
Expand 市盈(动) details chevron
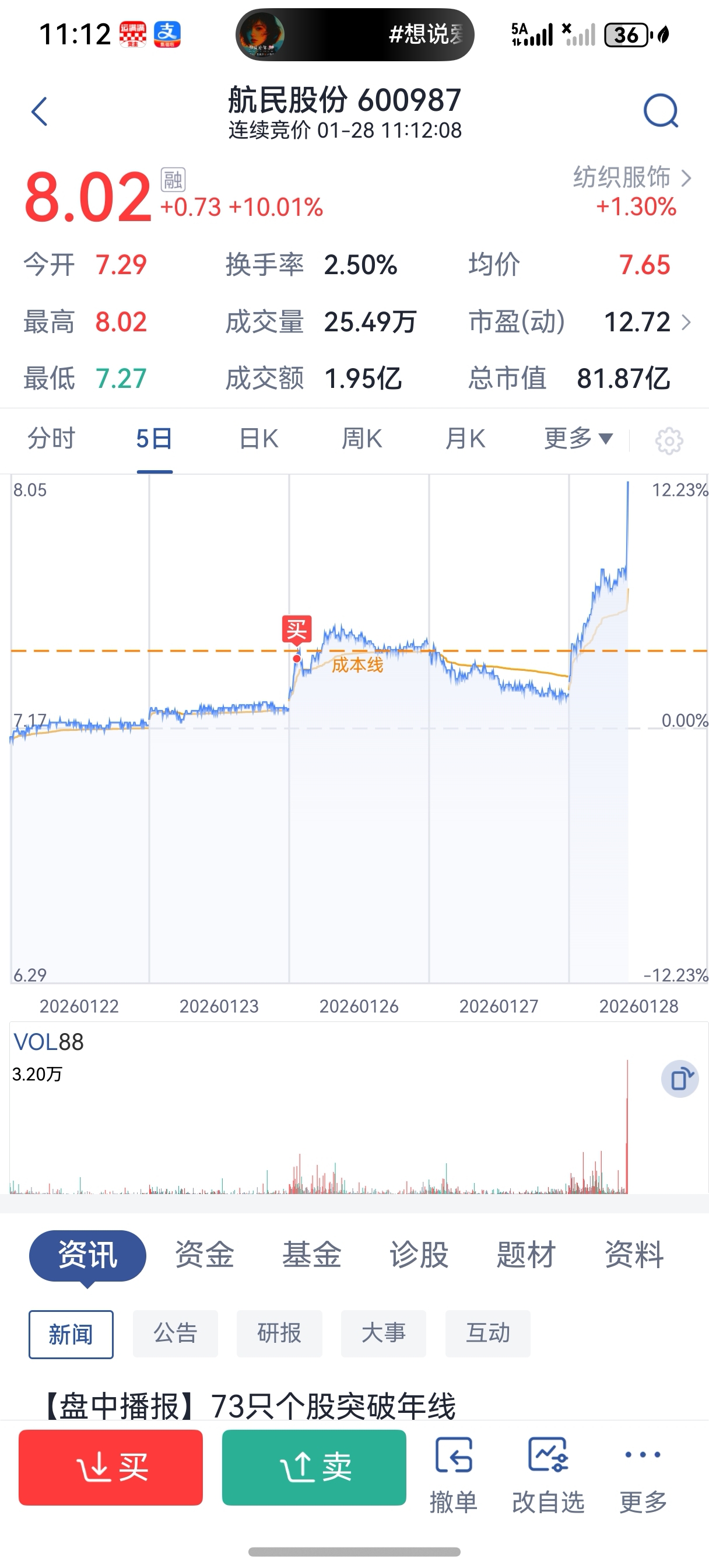coord(686,322)
